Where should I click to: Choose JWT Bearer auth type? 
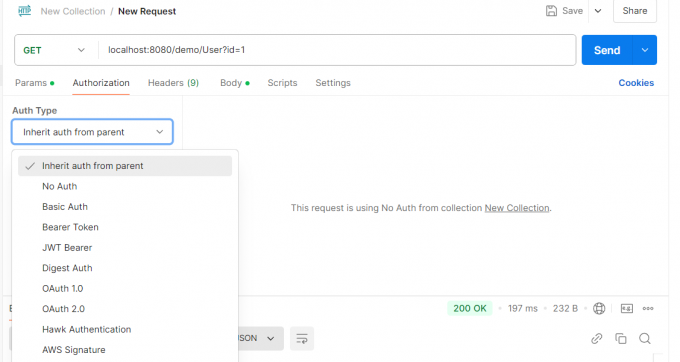(125, 248)
